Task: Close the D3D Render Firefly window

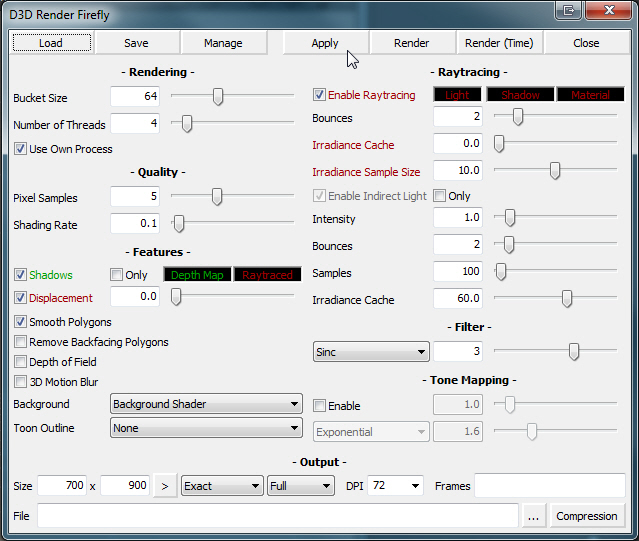Action: coord(608,10)
